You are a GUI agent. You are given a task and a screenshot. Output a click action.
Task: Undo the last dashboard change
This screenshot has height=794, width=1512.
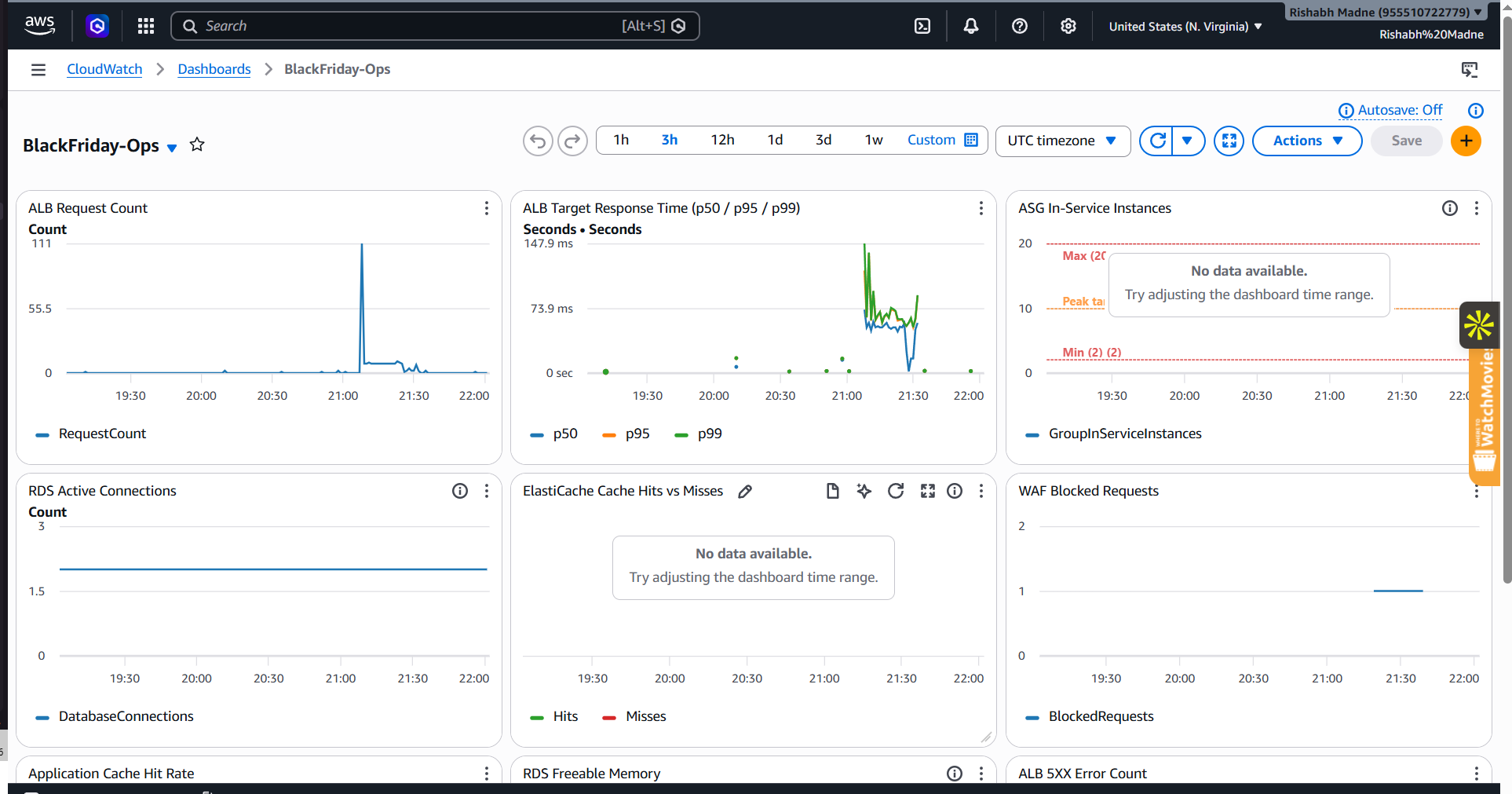coord(538,141)
